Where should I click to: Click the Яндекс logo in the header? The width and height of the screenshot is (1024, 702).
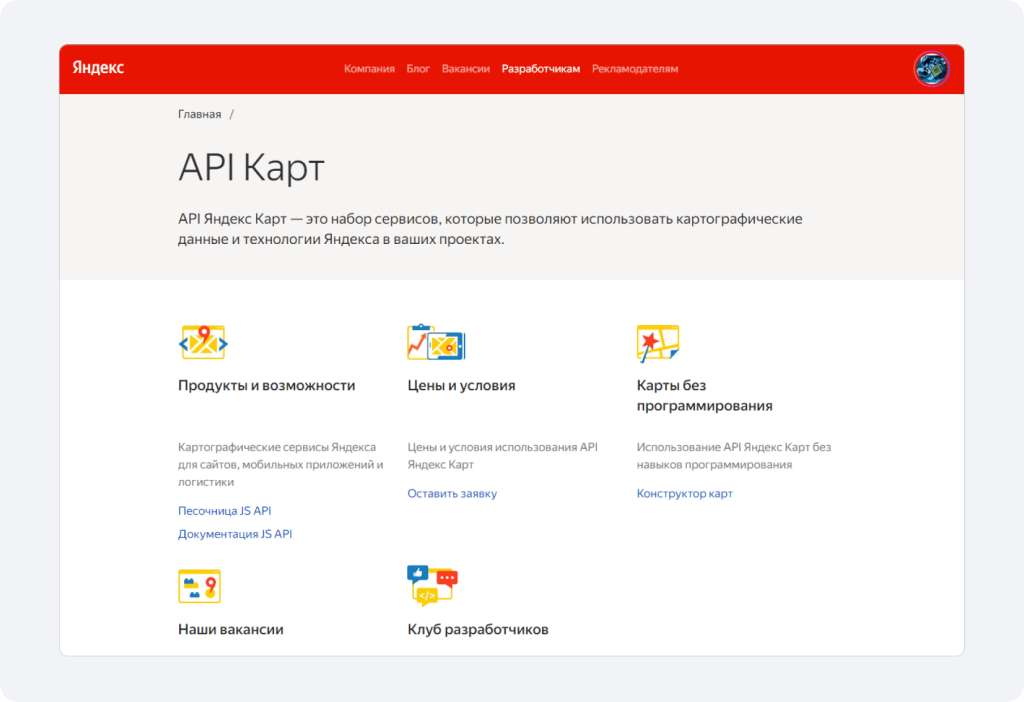(x=98, y=68)
